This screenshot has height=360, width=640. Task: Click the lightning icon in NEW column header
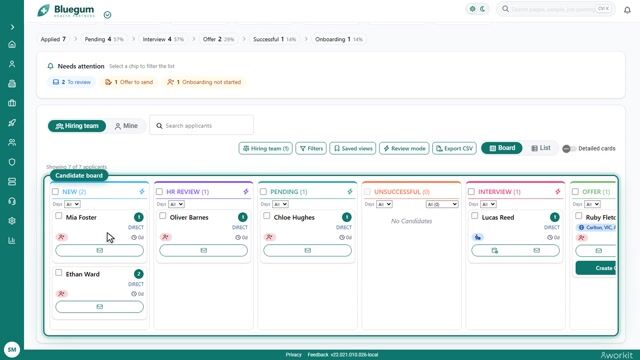(142, 191)
